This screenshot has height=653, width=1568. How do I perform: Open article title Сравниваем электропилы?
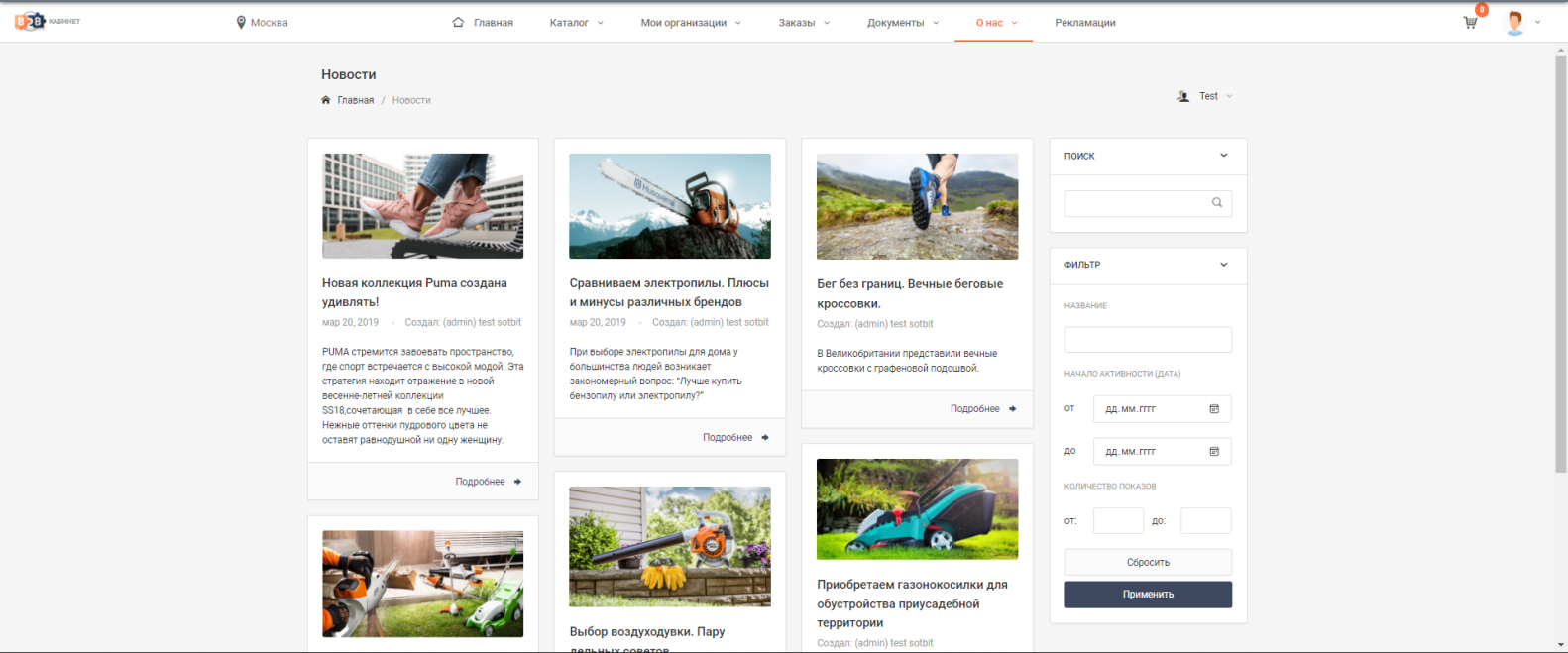tap(669, 292)
